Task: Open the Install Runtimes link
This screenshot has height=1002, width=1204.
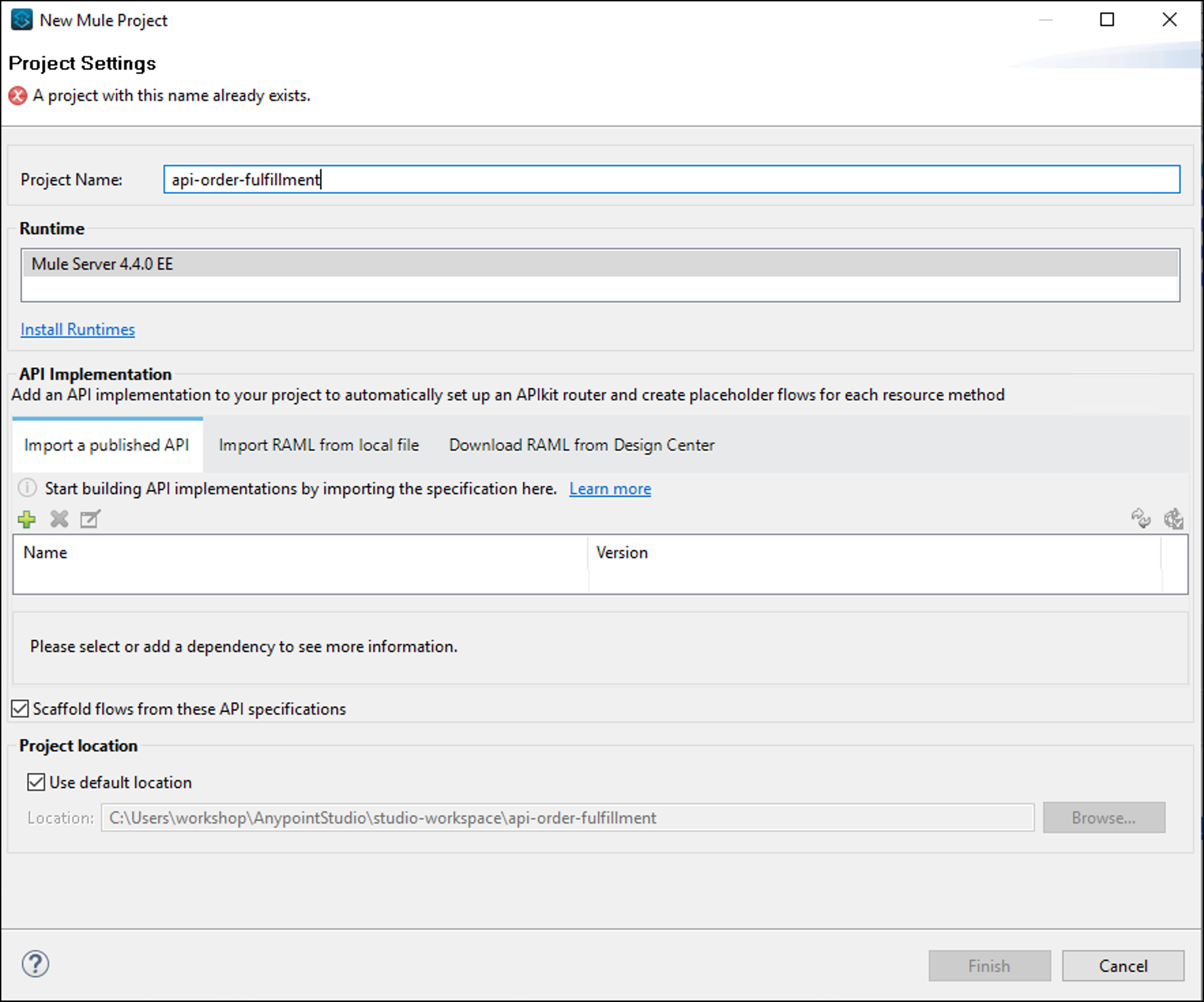Action: (78, 329)
